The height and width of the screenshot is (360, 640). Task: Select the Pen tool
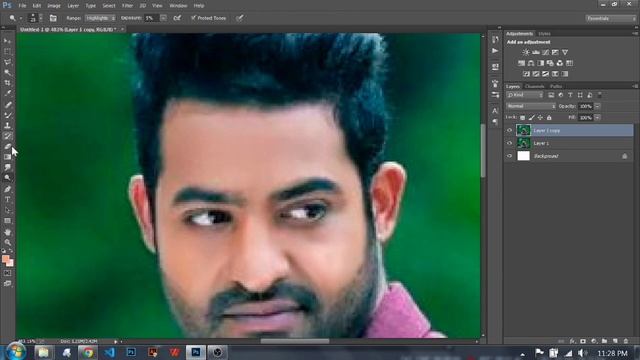pyautogui.click(x=7, y=189)
